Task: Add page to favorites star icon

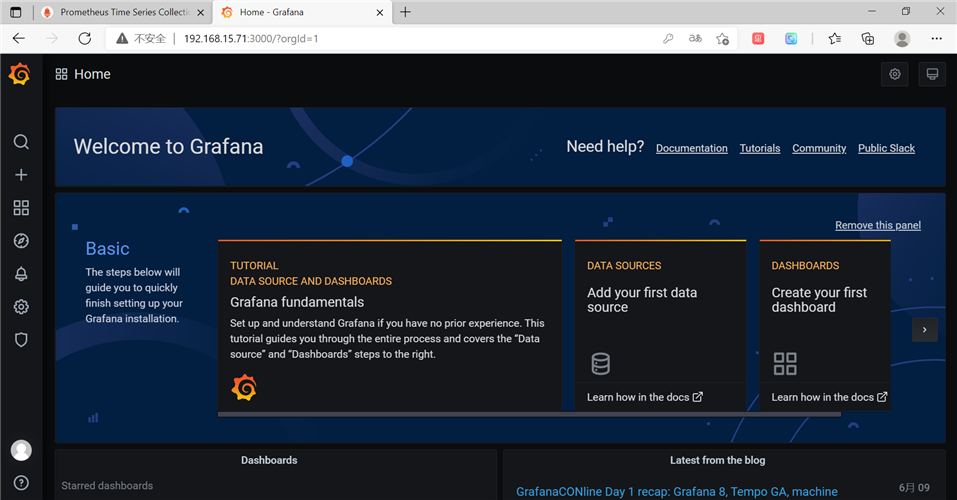Action: [723, 38]
